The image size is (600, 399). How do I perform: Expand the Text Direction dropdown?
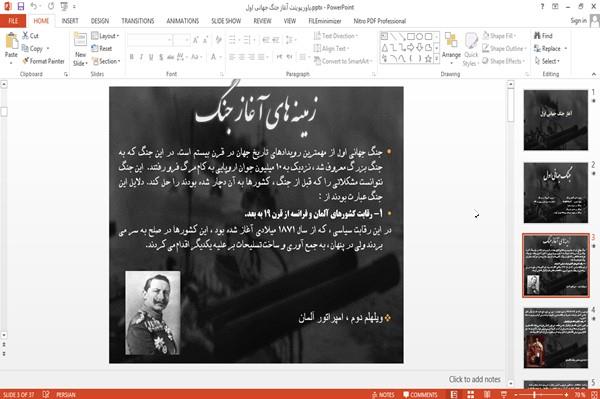[x=336, y=36]
